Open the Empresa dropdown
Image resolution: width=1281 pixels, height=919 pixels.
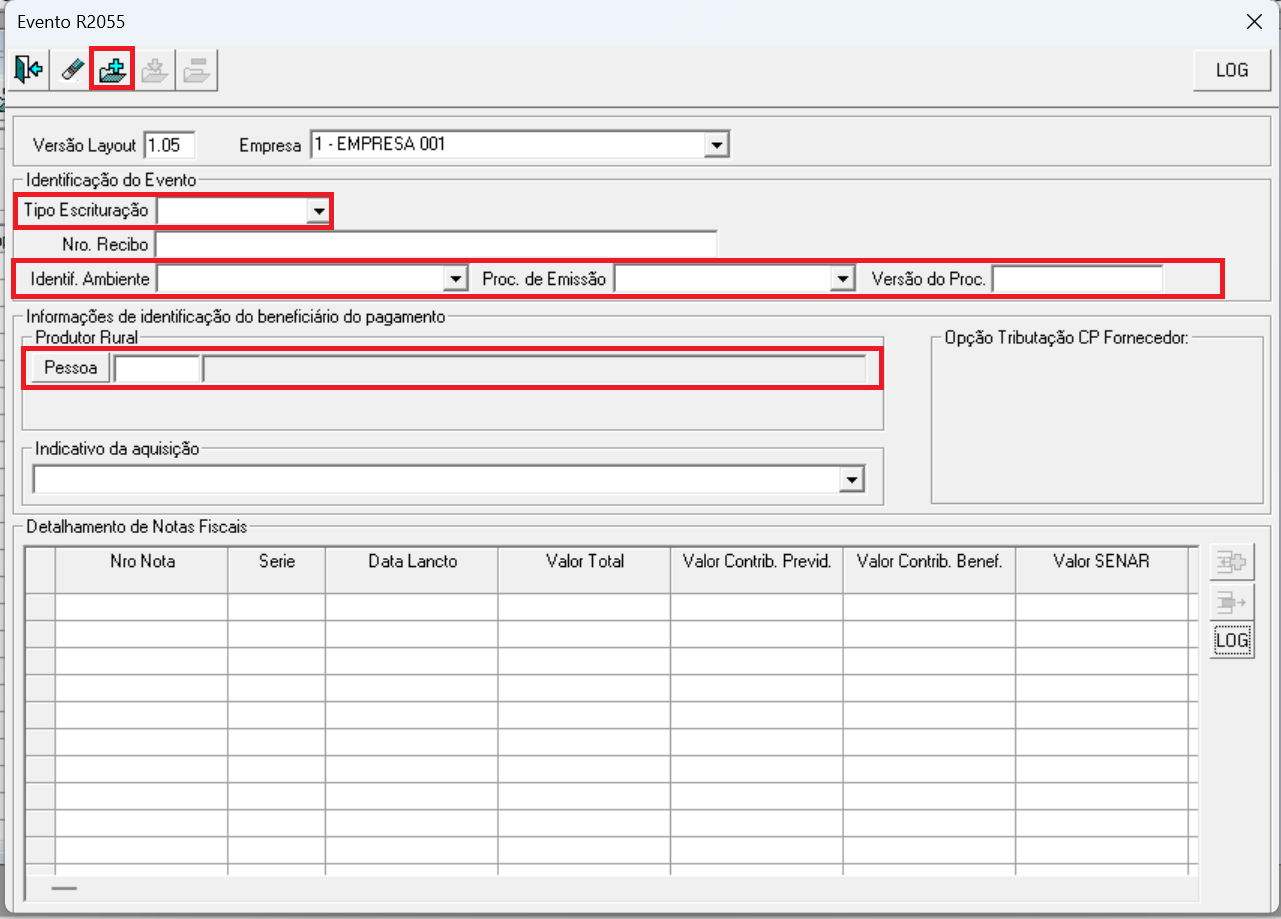tap(716, 145)
